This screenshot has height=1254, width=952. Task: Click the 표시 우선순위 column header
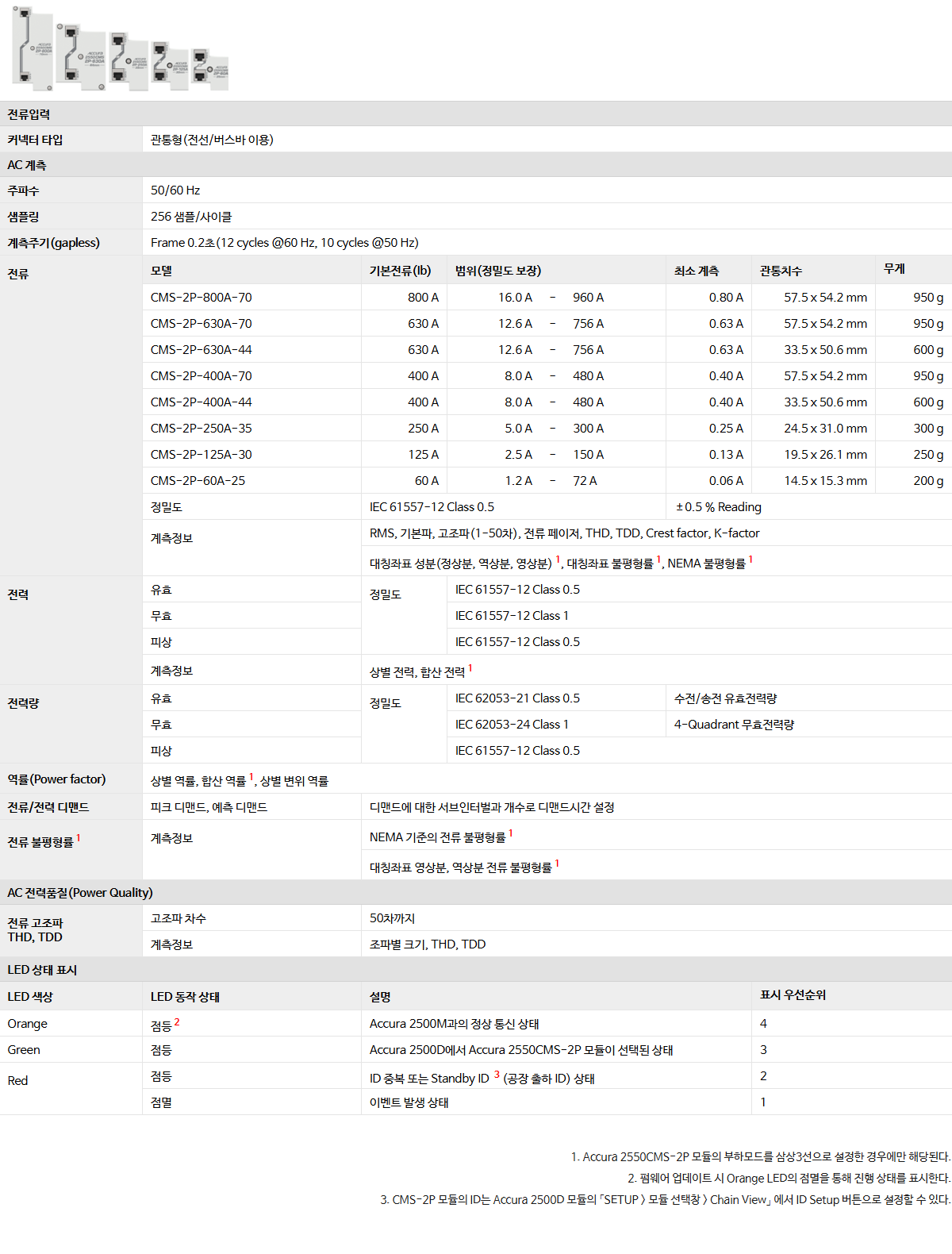tap(793, 995)
